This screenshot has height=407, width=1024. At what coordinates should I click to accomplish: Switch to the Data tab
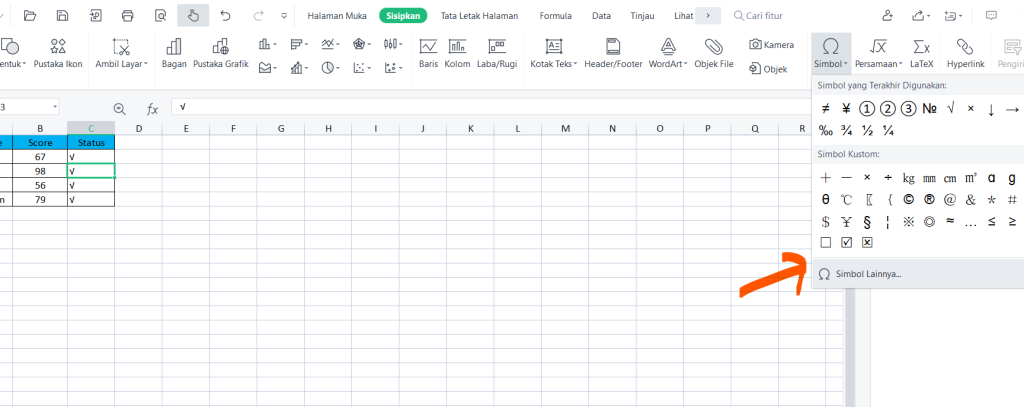point(601,16)
